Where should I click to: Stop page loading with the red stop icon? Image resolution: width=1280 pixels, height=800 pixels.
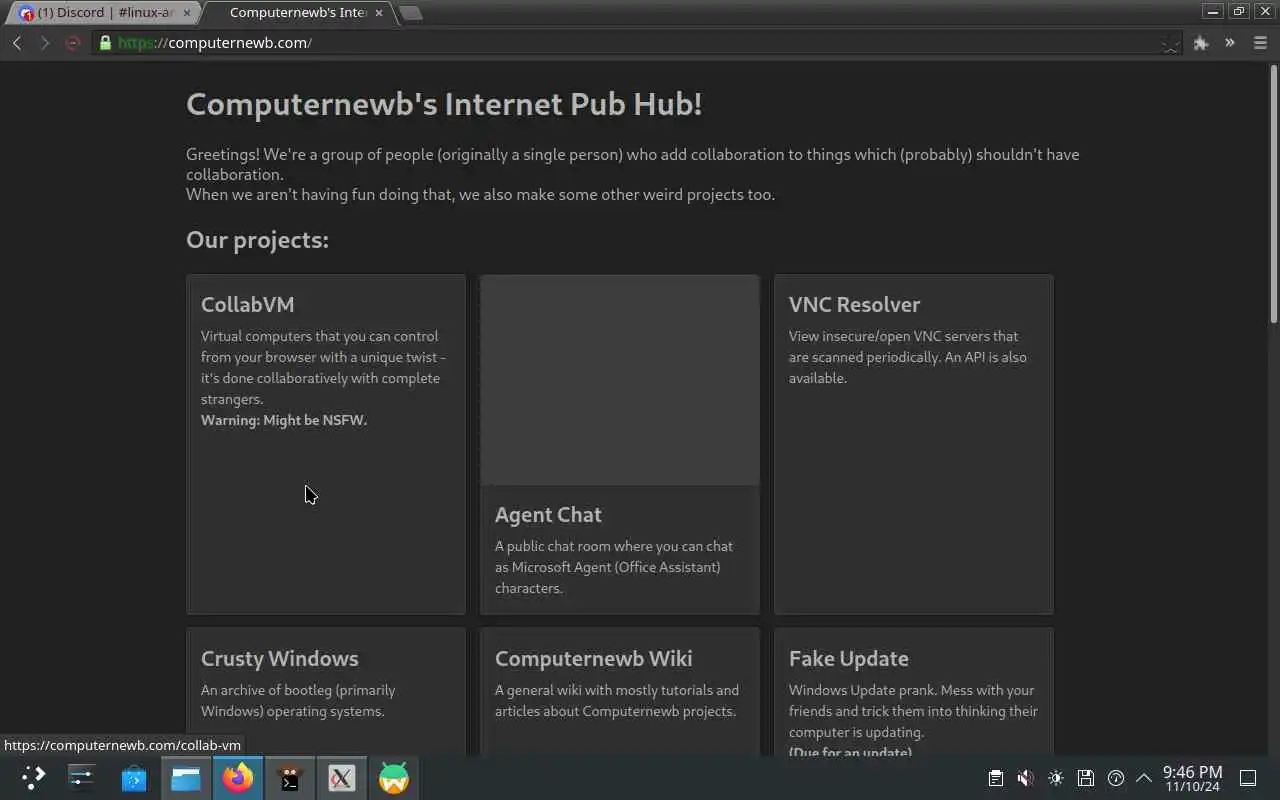72,43
